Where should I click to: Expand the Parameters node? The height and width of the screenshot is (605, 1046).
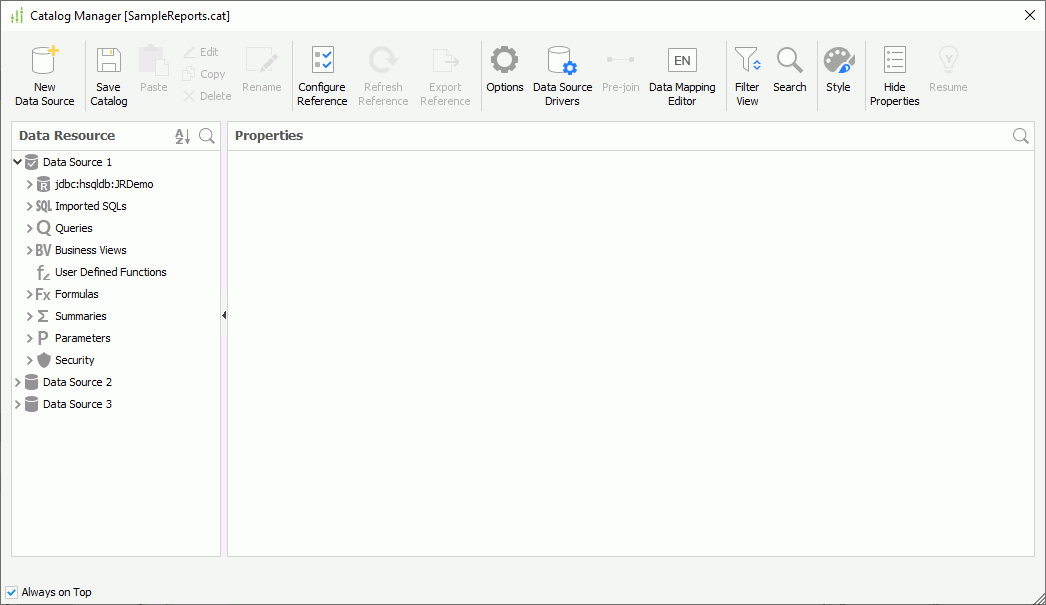pos(29,338)
